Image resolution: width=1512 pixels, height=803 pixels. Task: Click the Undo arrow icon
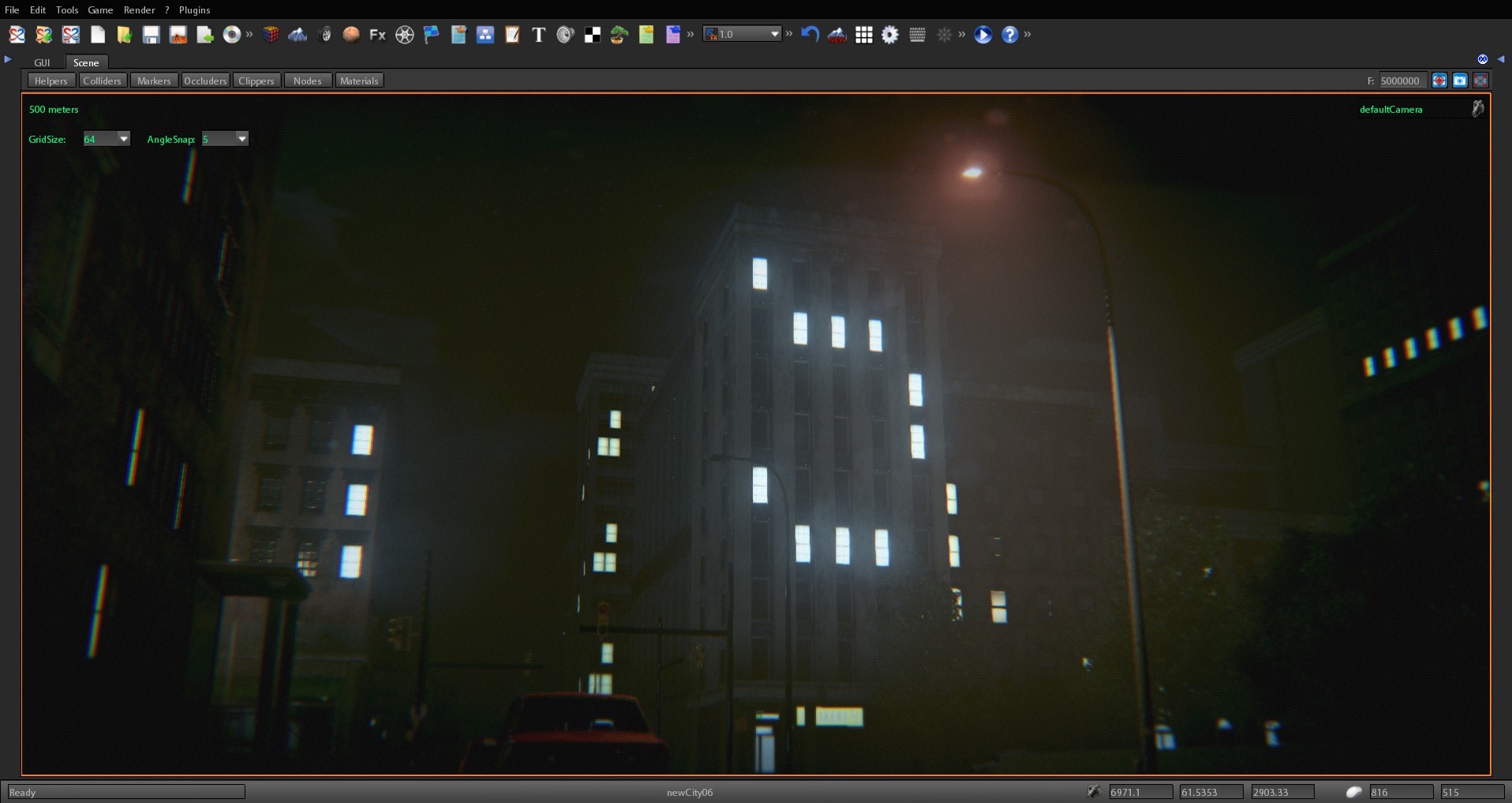click(x=810, y=35)
